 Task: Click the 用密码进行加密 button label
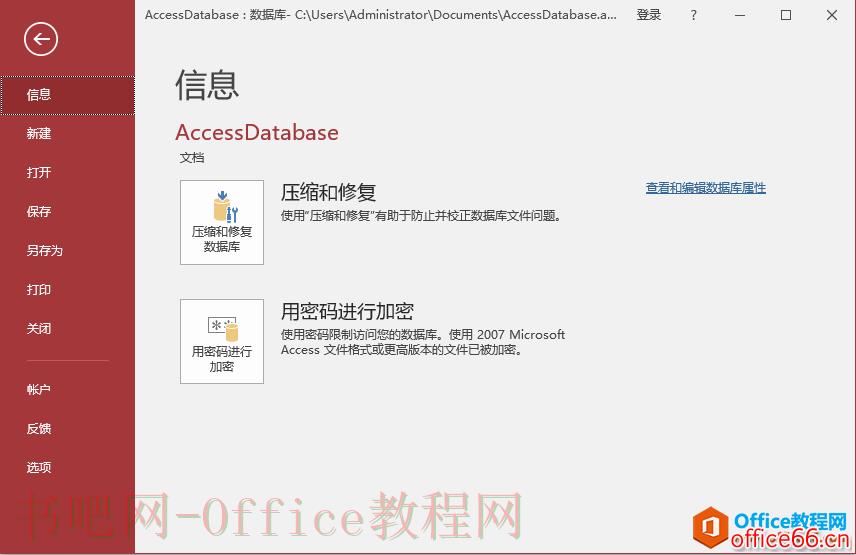(222, 359)
